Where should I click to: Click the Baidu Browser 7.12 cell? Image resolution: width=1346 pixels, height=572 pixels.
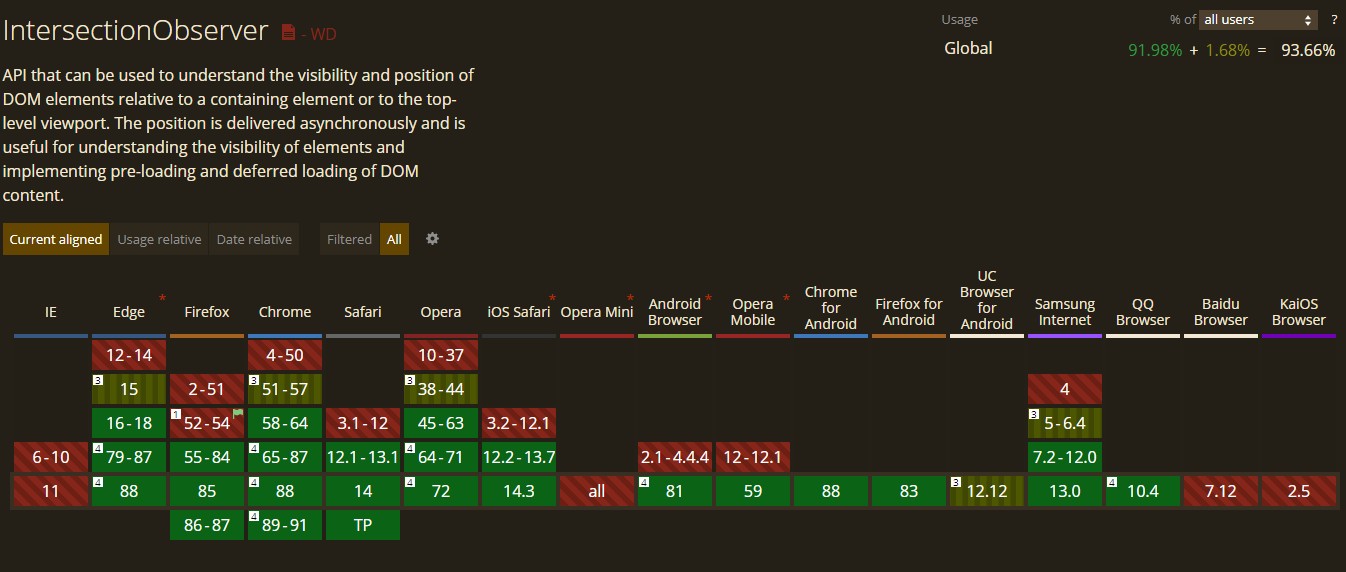coord(1221,491)
